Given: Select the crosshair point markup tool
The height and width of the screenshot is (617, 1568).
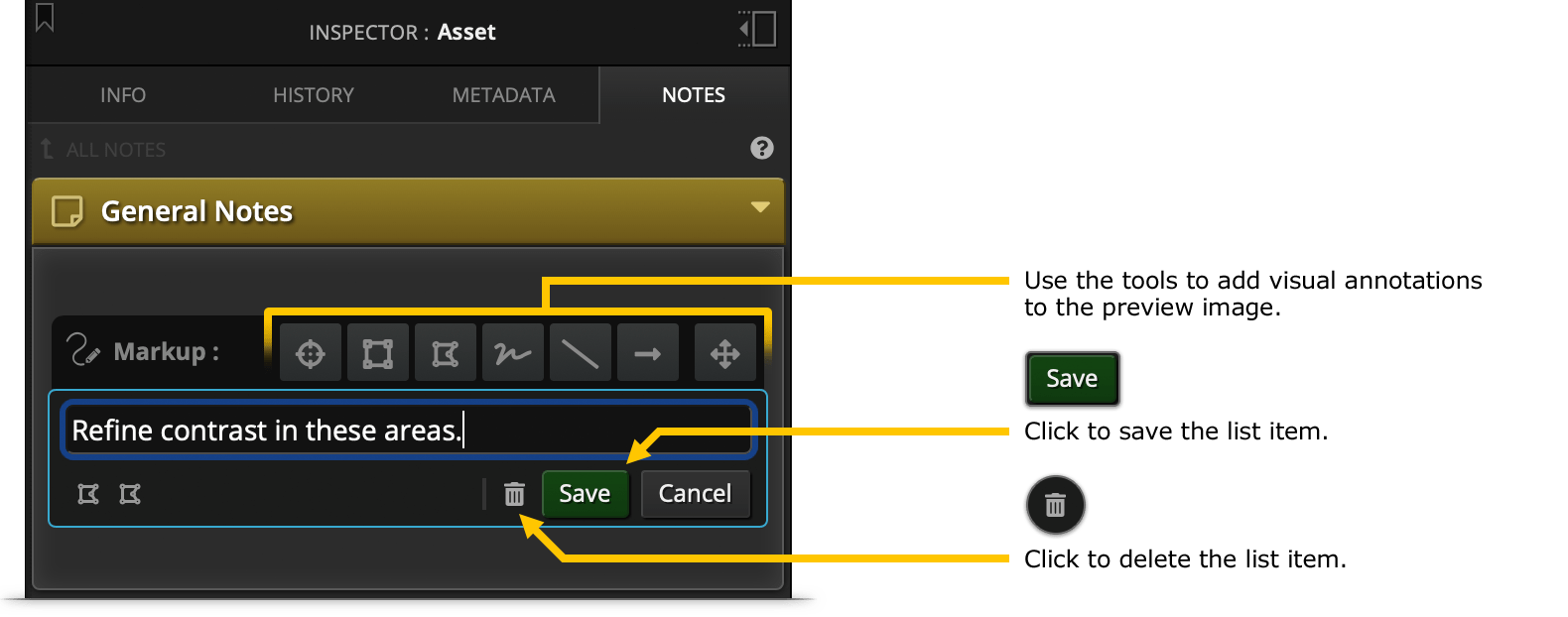Looking at the screenshot, I should tap(311, 353).
